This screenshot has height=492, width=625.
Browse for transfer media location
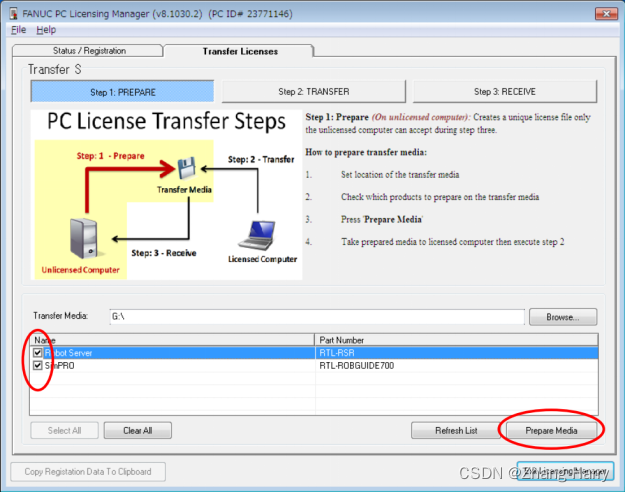point(563,317)
